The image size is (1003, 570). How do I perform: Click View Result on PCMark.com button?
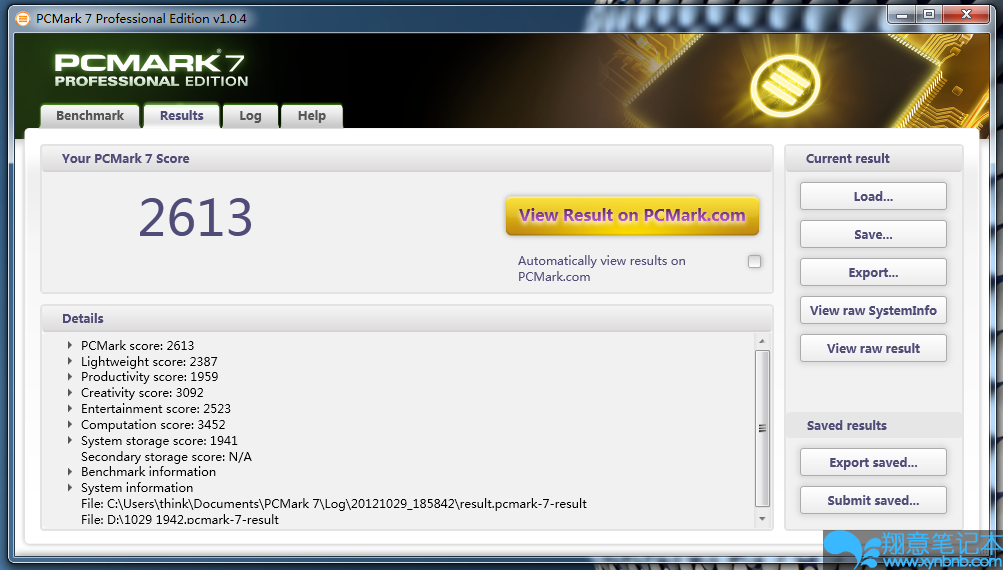pyautogui.click(x=632, y=216)
